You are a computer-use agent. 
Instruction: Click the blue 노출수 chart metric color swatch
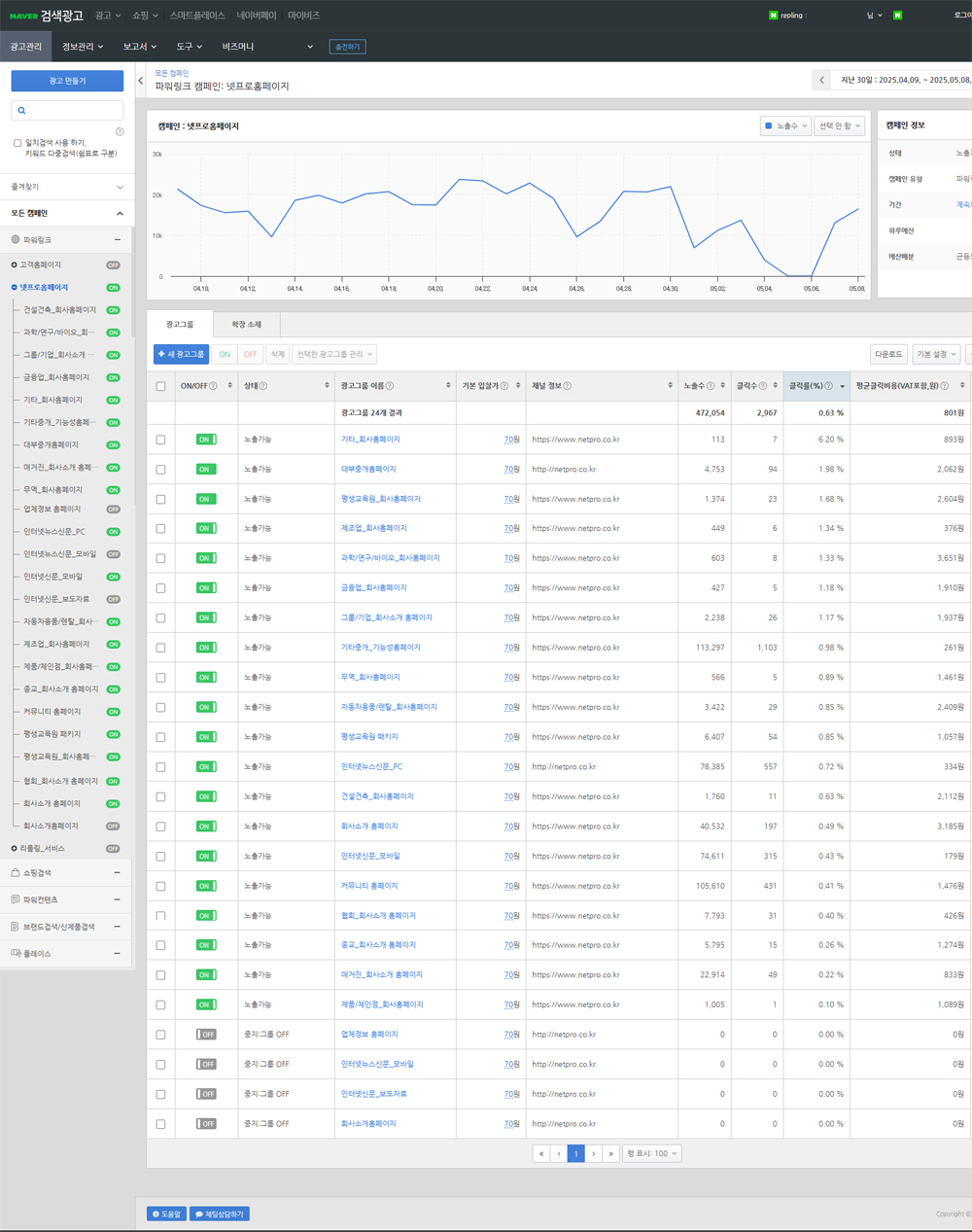pyautogui.click(x=769, y=126)
